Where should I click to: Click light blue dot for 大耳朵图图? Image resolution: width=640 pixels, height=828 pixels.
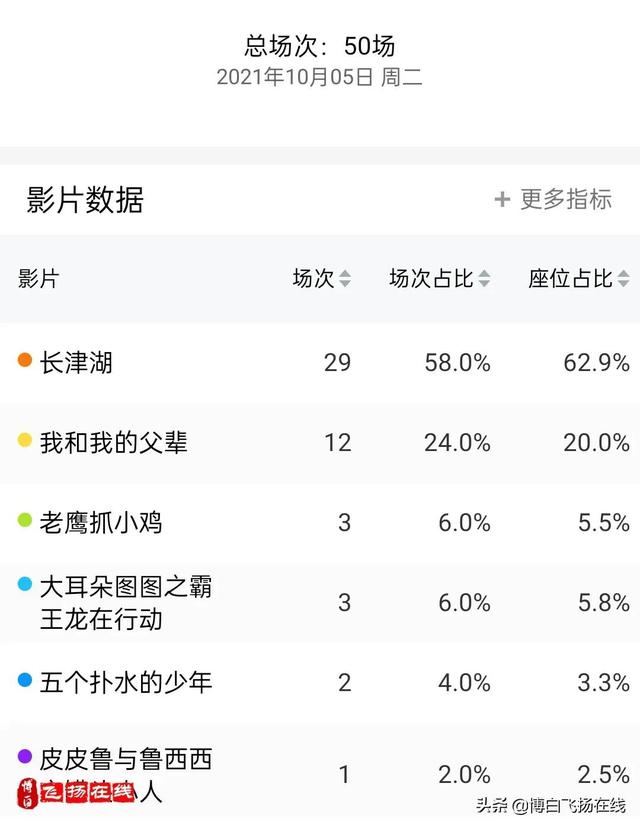(x=25, y=584)
